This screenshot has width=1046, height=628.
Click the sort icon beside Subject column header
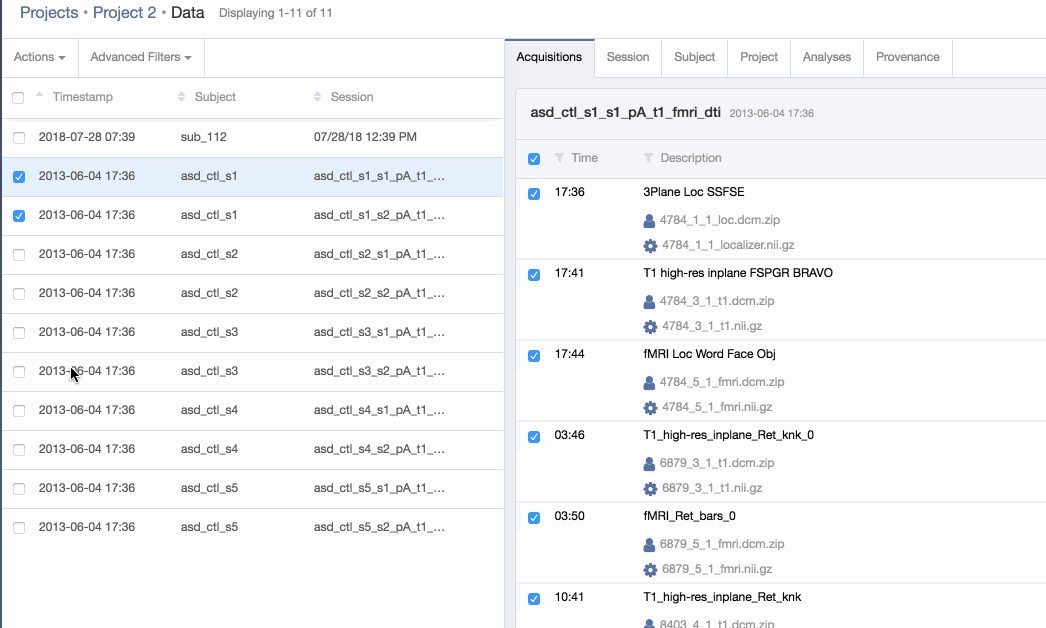(181, 97)
